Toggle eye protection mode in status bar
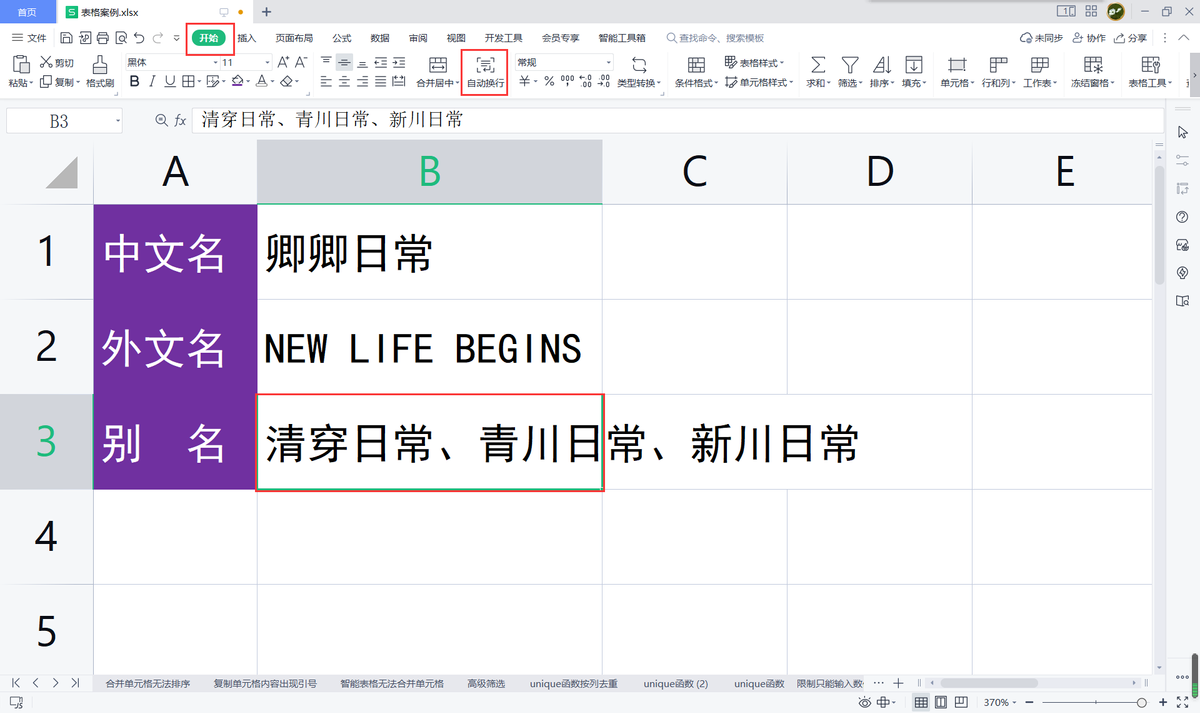 tap(864, 702)
